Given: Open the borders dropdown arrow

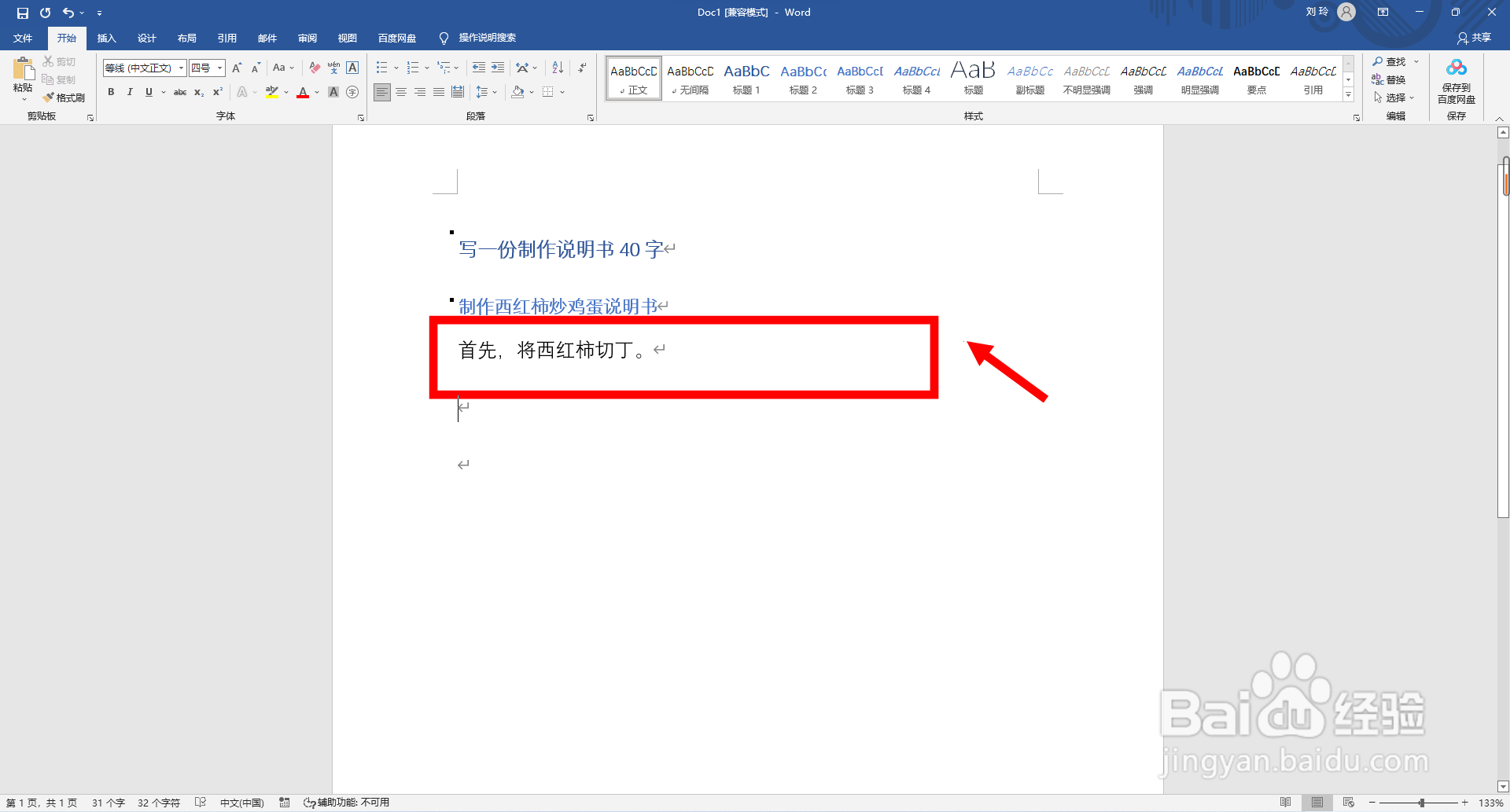Looking at the screenshot, I should (x=562, y=92).
